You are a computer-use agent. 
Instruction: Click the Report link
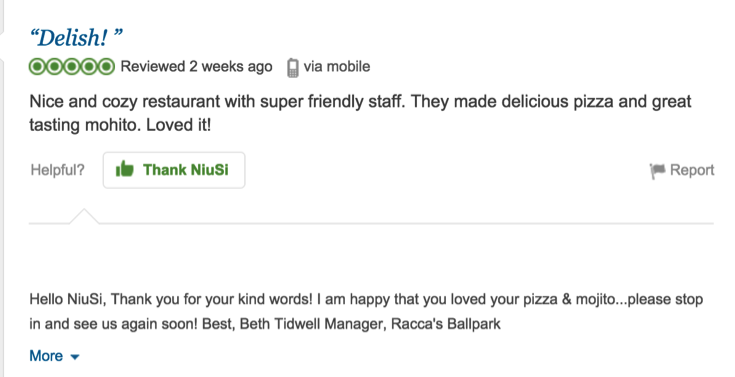point(692,170)
